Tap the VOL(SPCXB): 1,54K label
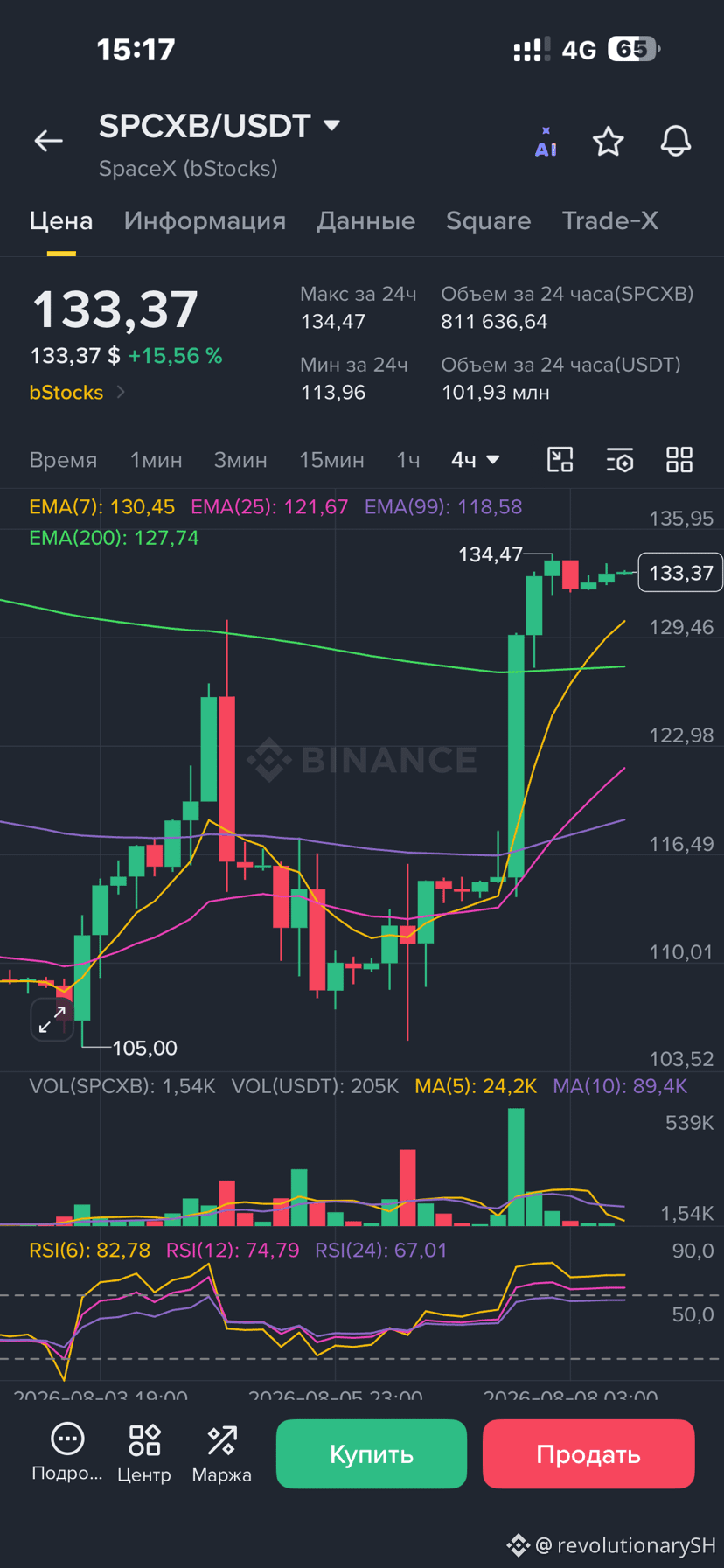The height and width of the screenshot is (1568, 724). [122, 1086]
